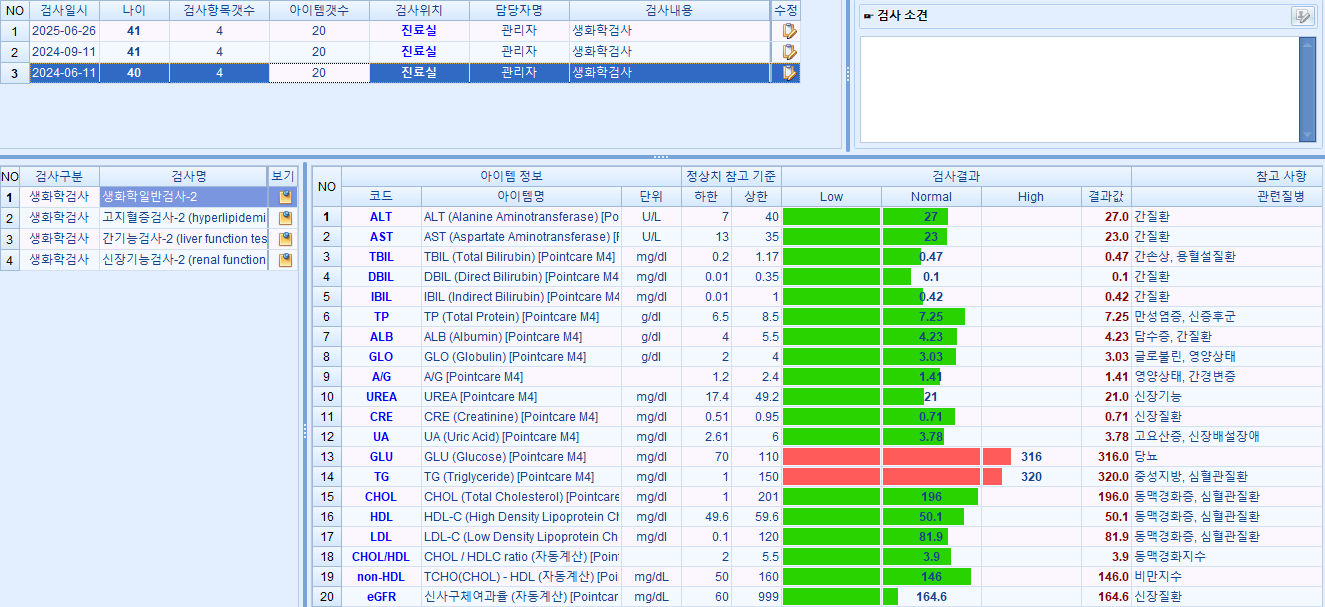Open the 진료실 link in the first exam row
The width and height of the screenshot is (1325, 607).
coord(420,31)
